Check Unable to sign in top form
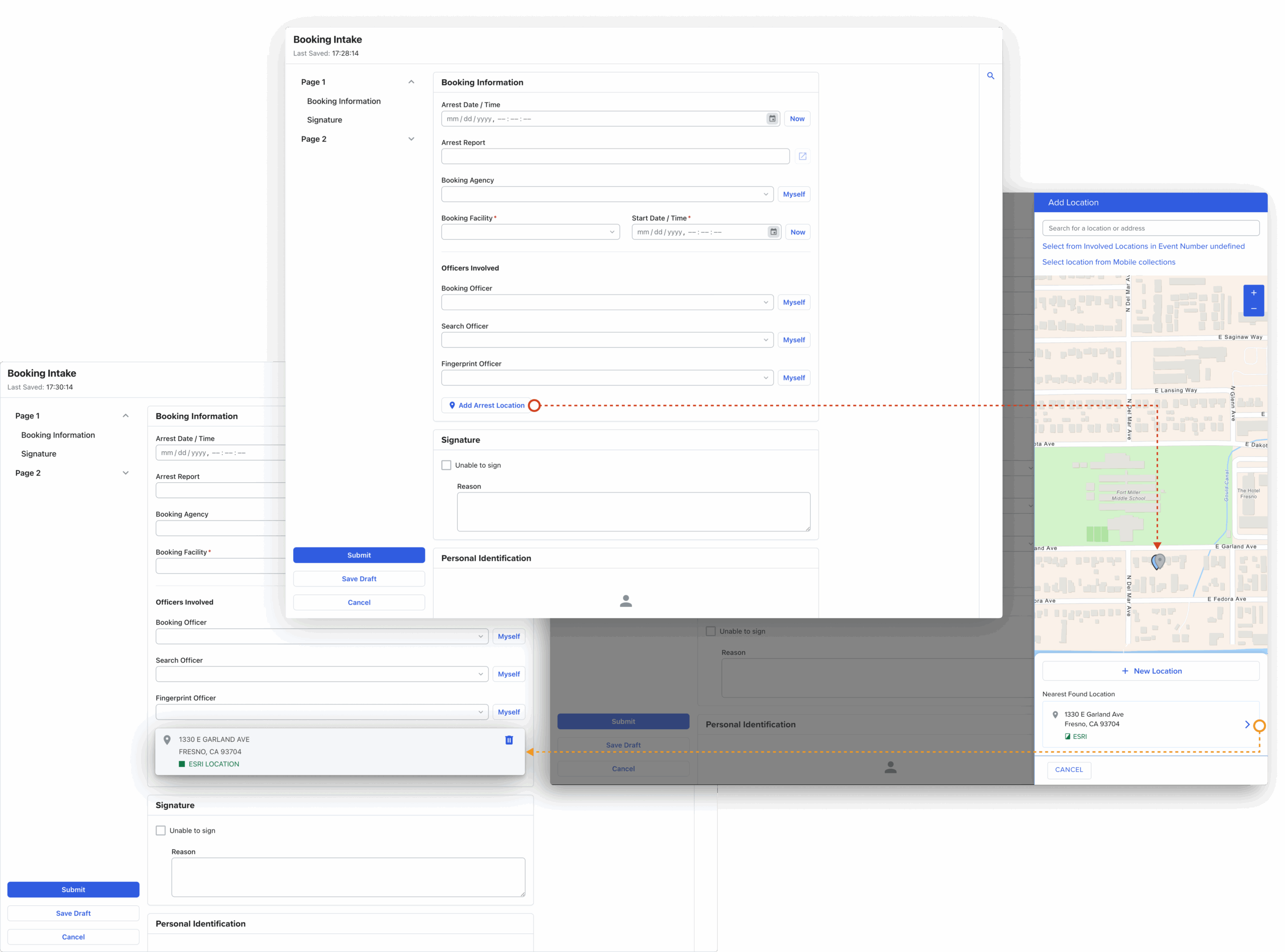 [446, 465]
